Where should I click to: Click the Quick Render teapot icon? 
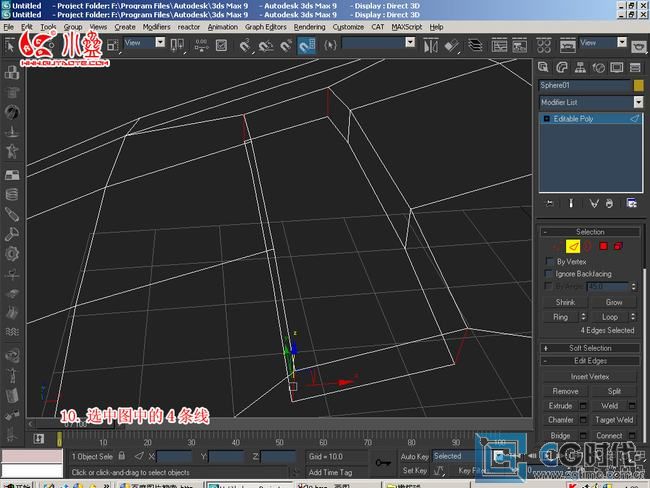pos(639,46)
